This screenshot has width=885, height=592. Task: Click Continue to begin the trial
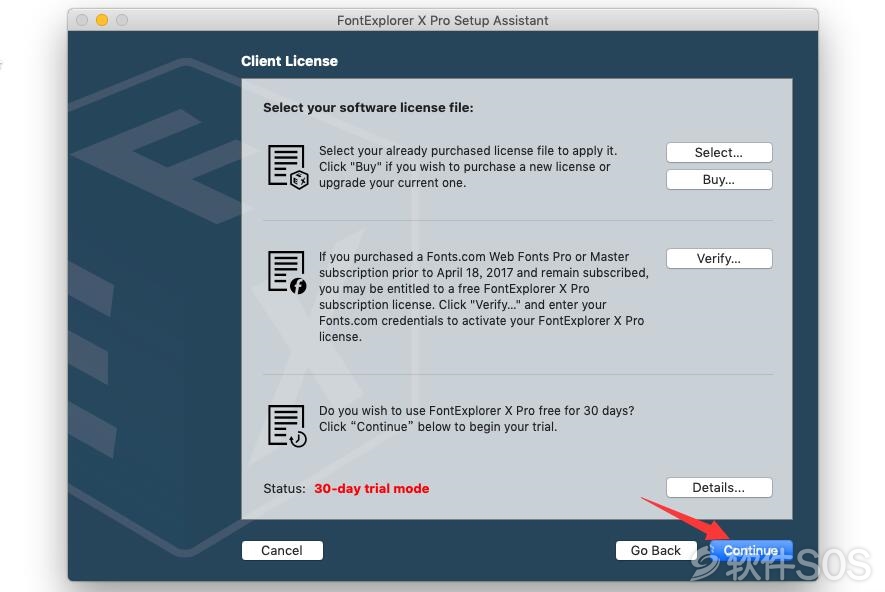tap(751, 550)
